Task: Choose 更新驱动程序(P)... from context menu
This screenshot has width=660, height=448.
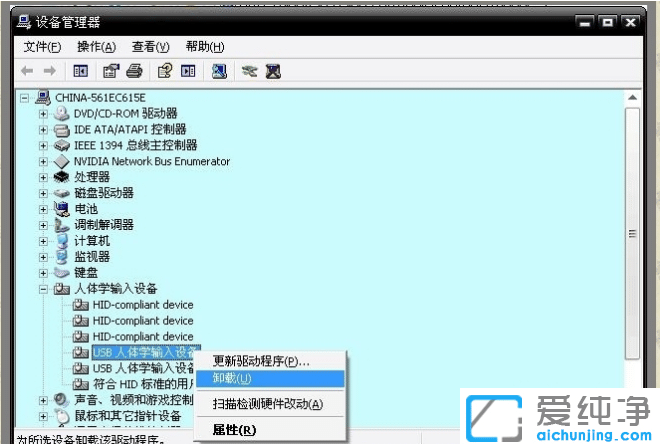Action: pos(270,361)
